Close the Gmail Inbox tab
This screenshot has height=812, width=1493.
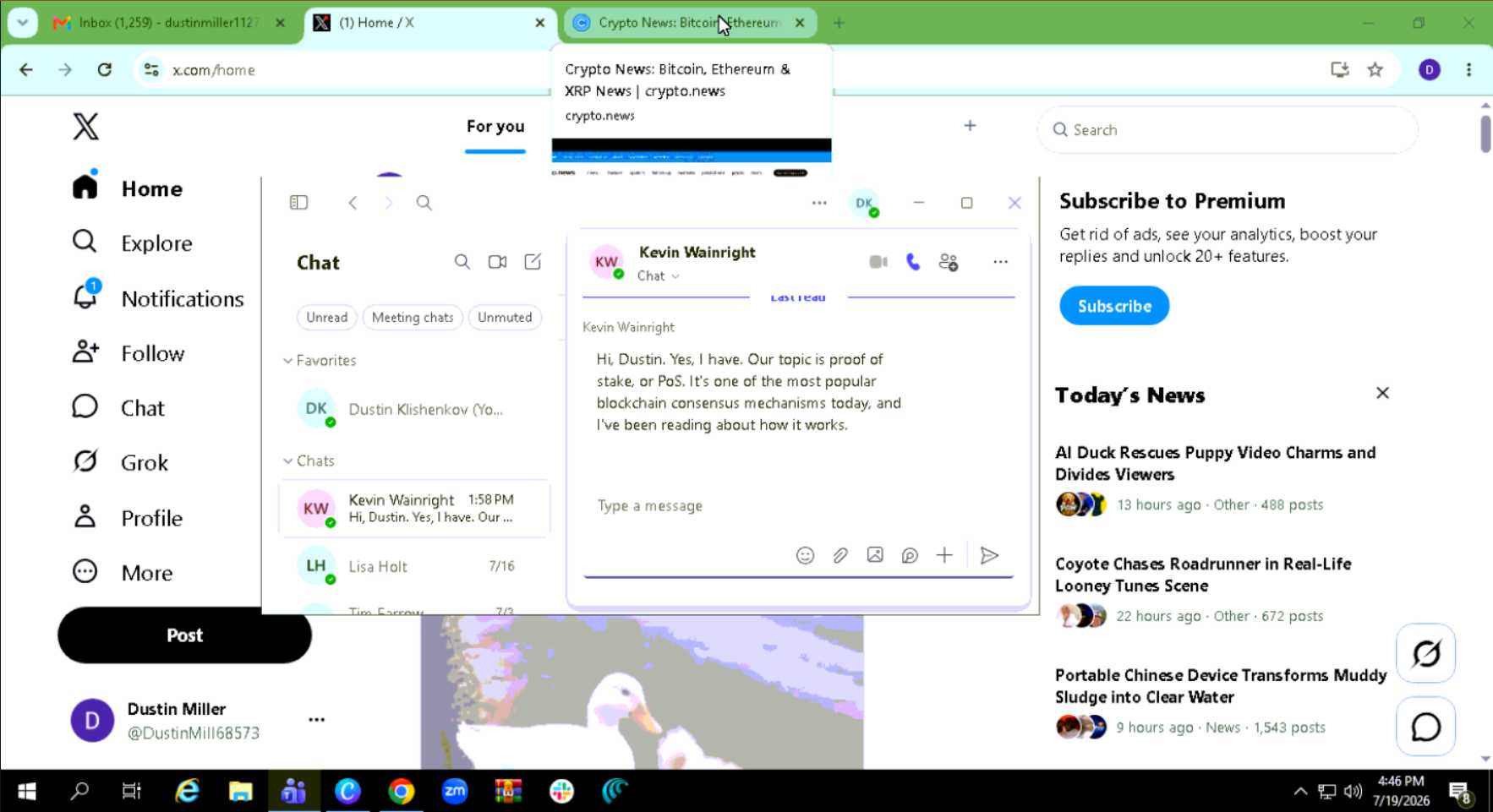[x=280, y=23]
